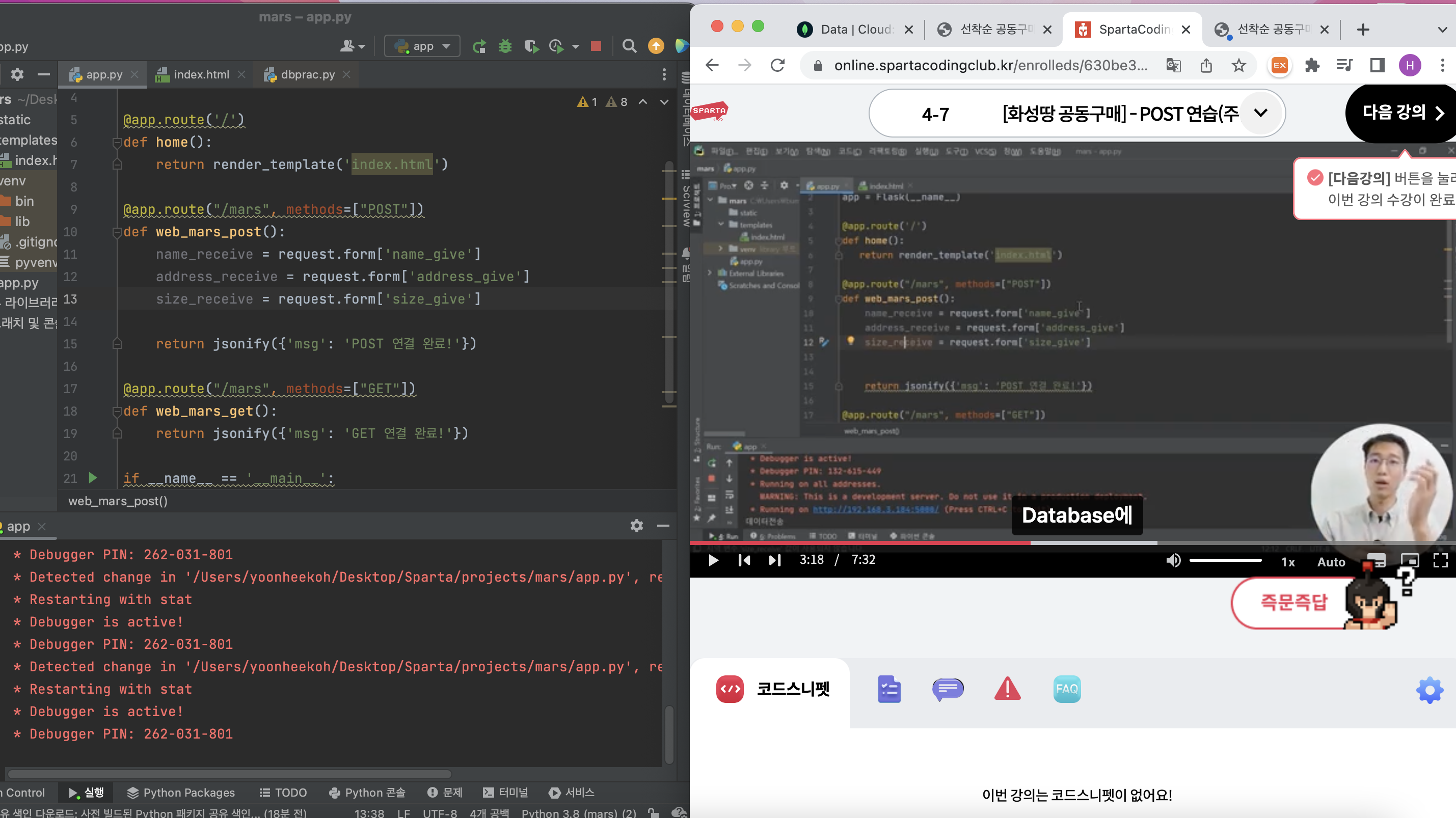The height and width of the screenshot is (818, 1456).
Task: Change playback speed 1x
Action: coord(1287,561)
